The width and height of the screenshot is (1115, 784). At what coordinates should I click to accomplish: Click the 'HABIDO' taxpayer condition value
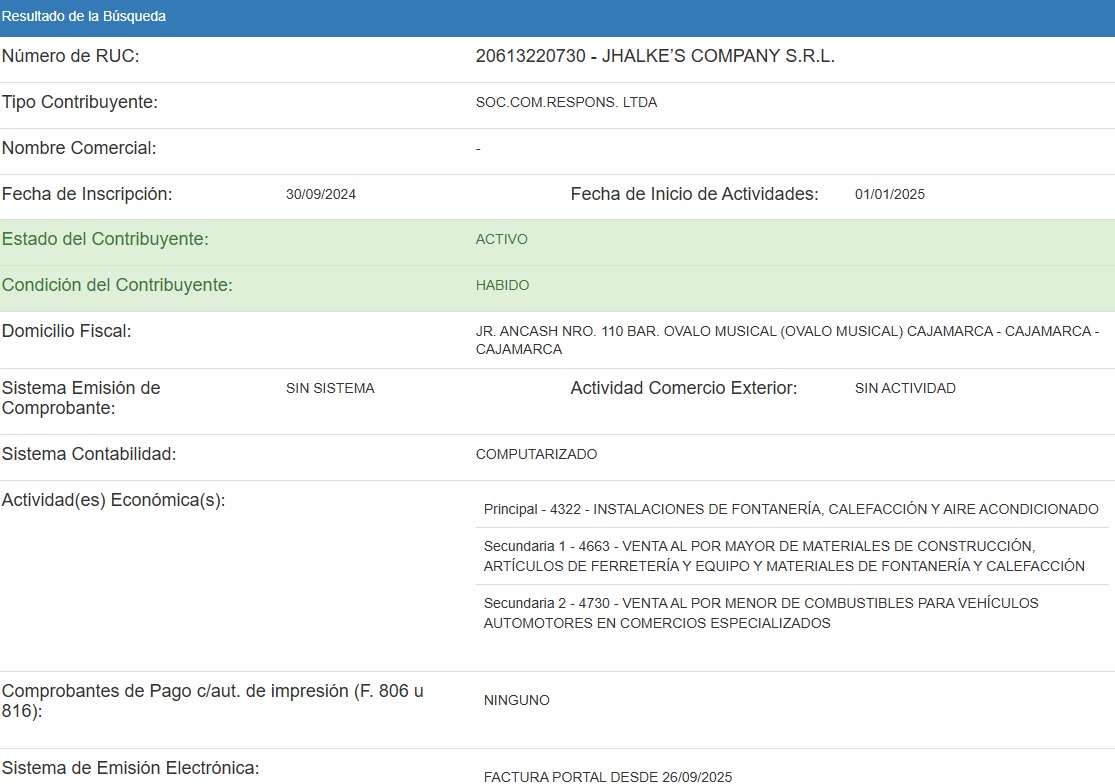click(x=502, y=286)
